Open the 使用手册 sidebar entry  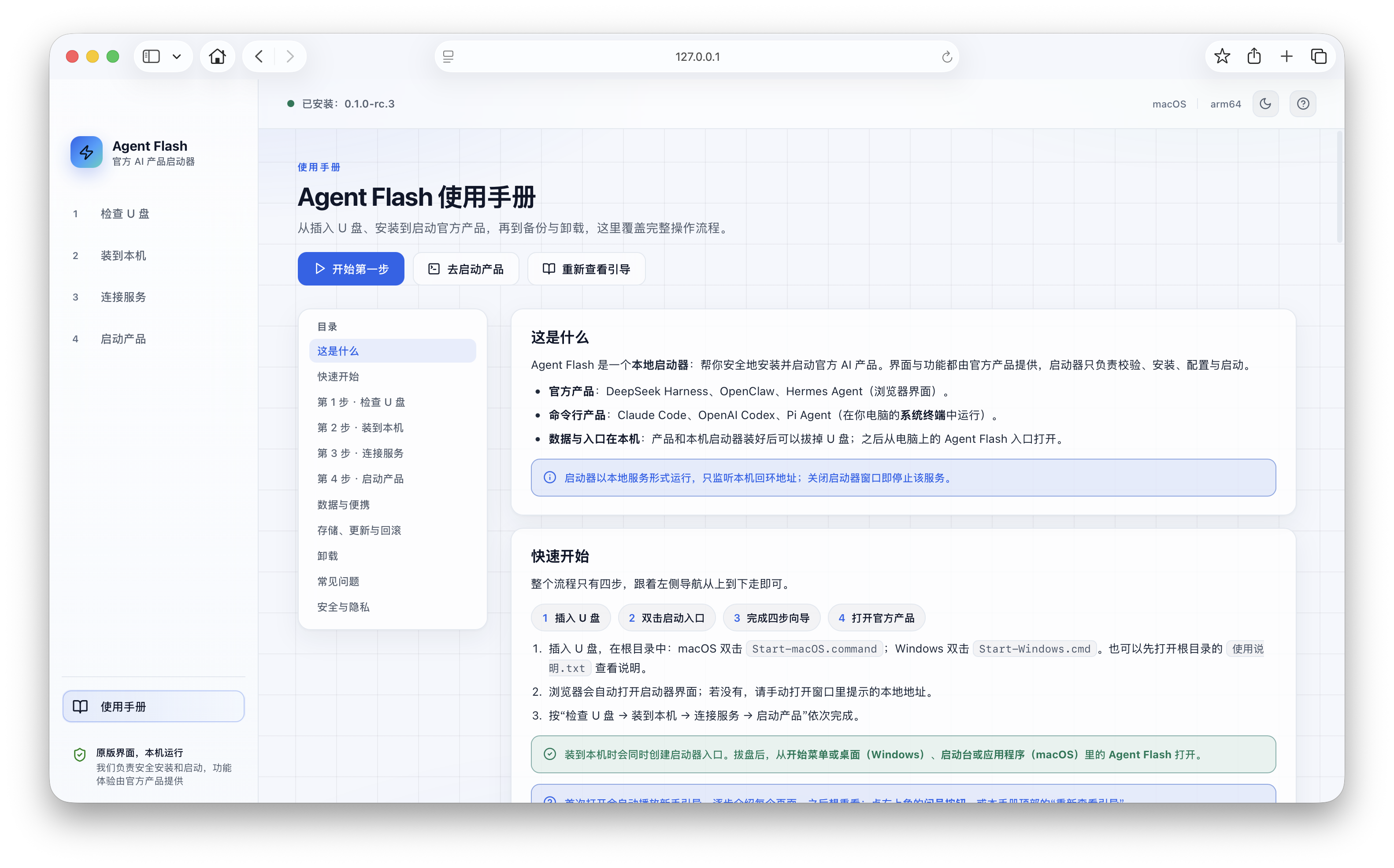tap(154, 706)
